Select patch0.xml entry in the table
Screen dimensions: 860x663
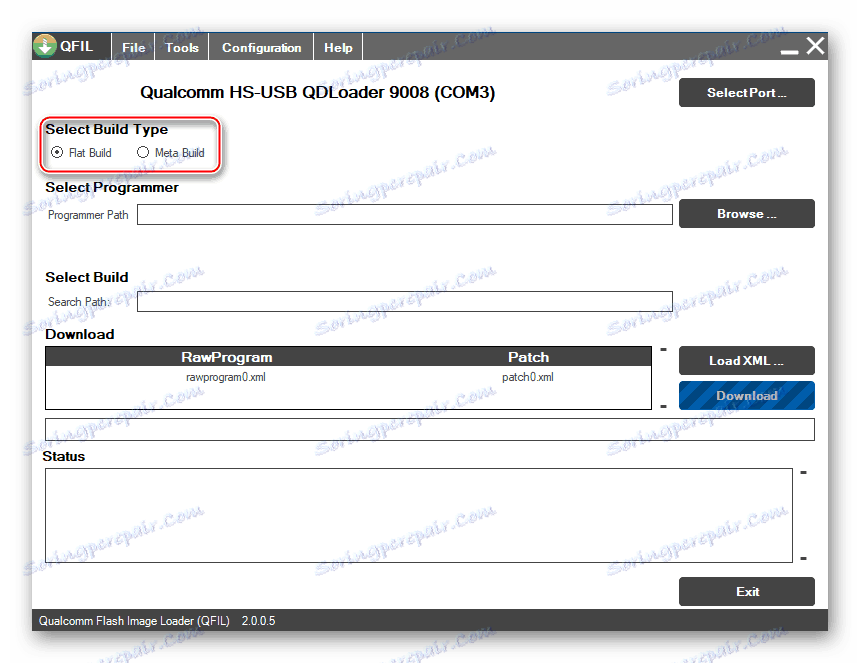(x=528, y=377)
